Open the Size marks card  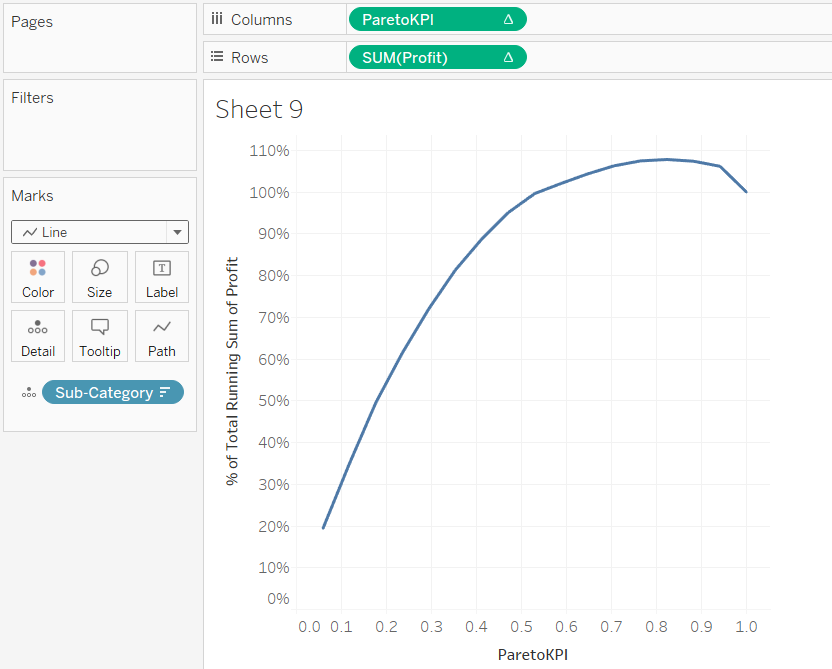click(x=100, y=277)
